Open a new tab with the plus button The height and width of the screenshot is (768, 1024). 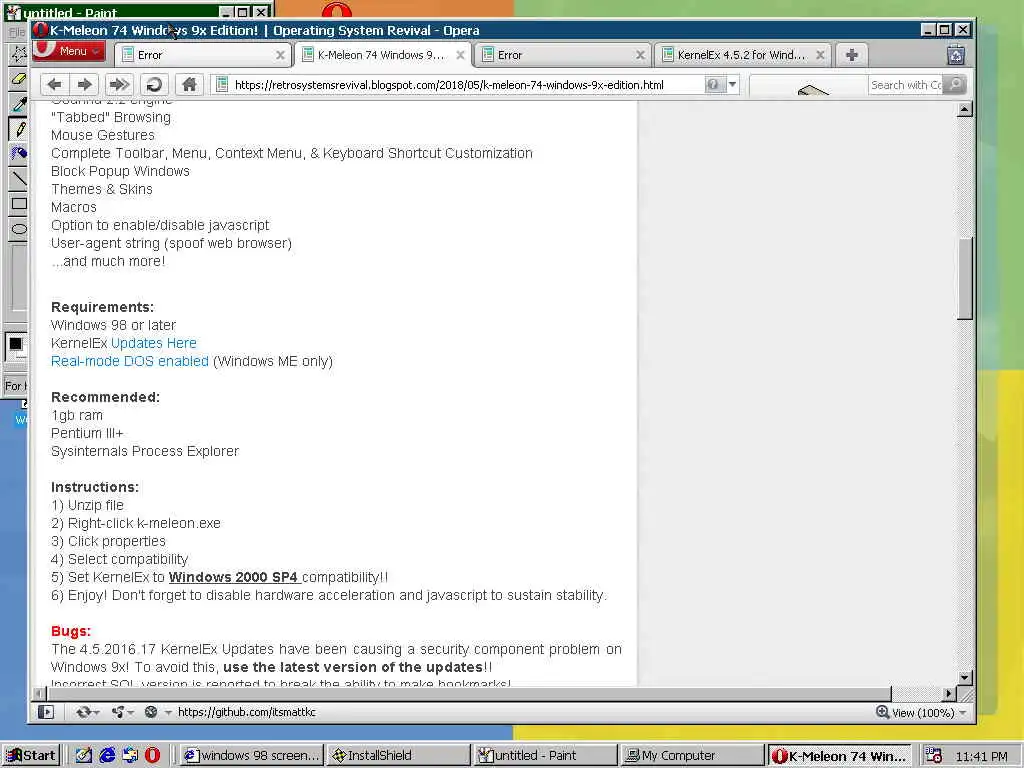click(x=852, y=55)
